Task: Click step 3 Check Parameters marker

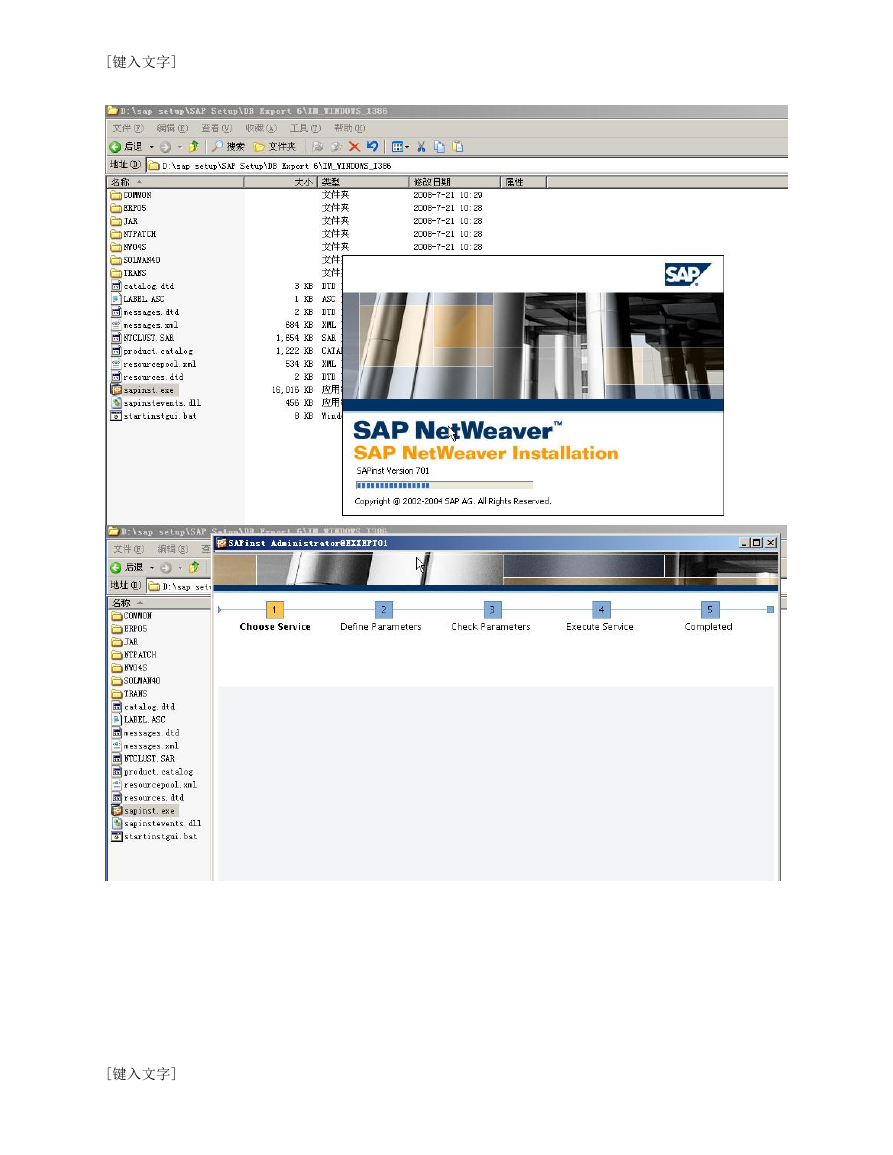Action: pyautogui.click(x=492, y=610)
